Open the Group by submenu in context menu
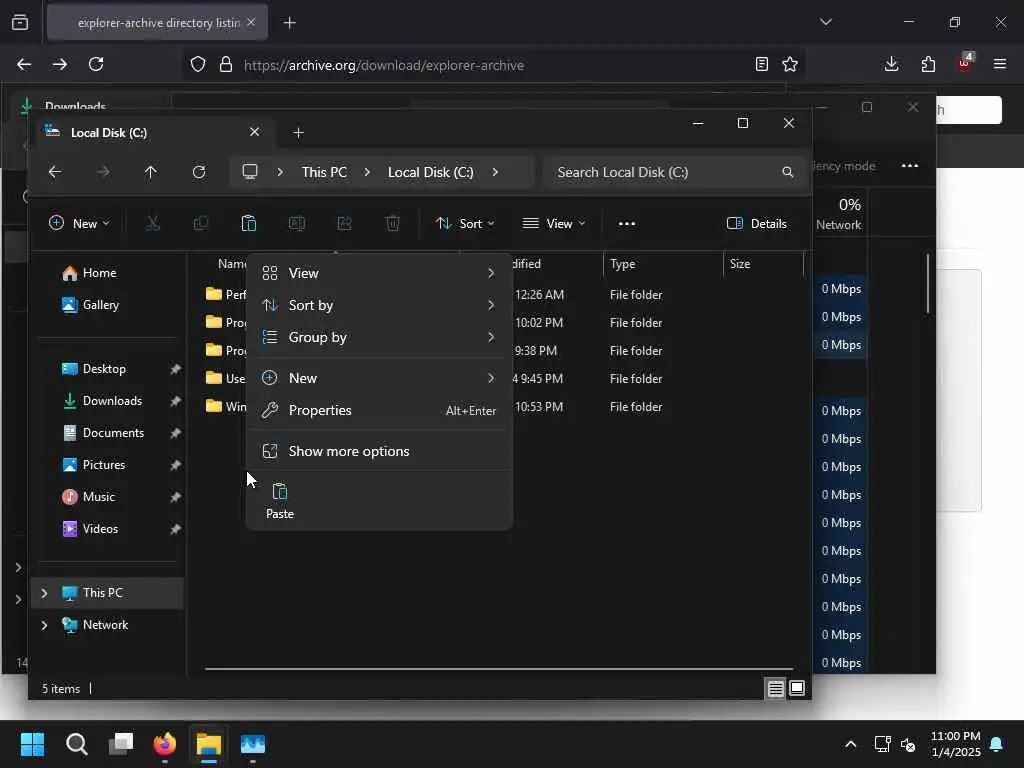Screen dimensions: 1024x768 [x=379, y=337]
